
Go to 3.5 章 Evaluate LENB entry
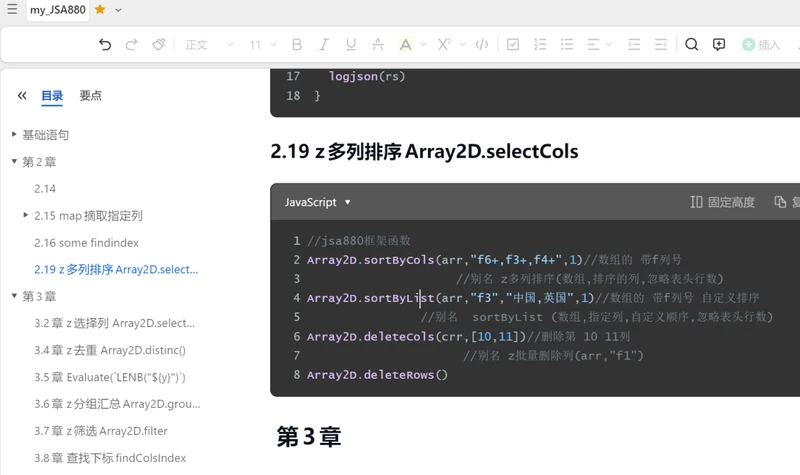(x=110, y=378)
